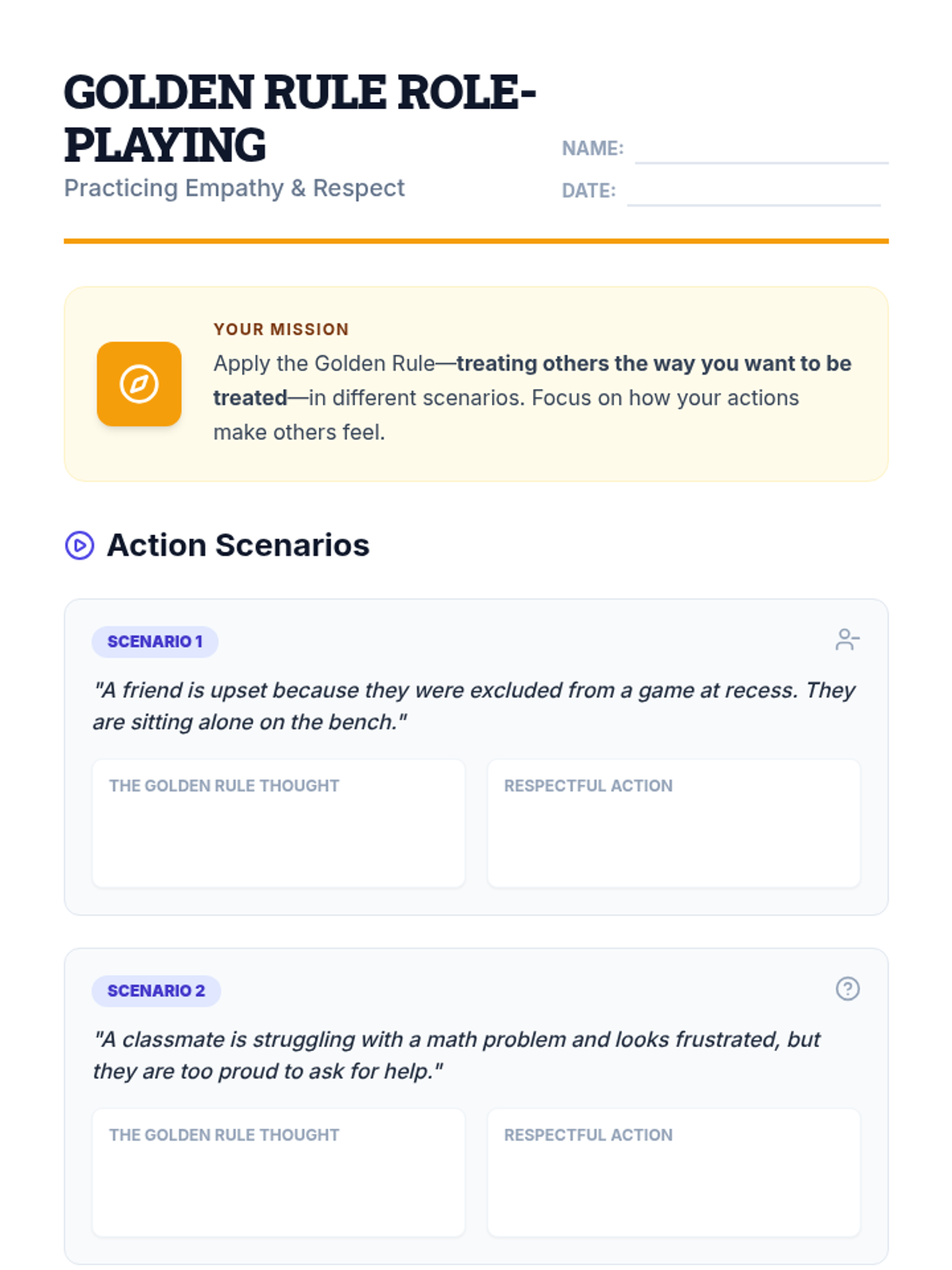
Task: Click the YOUR MISSION label
Action: click(281, 329)
